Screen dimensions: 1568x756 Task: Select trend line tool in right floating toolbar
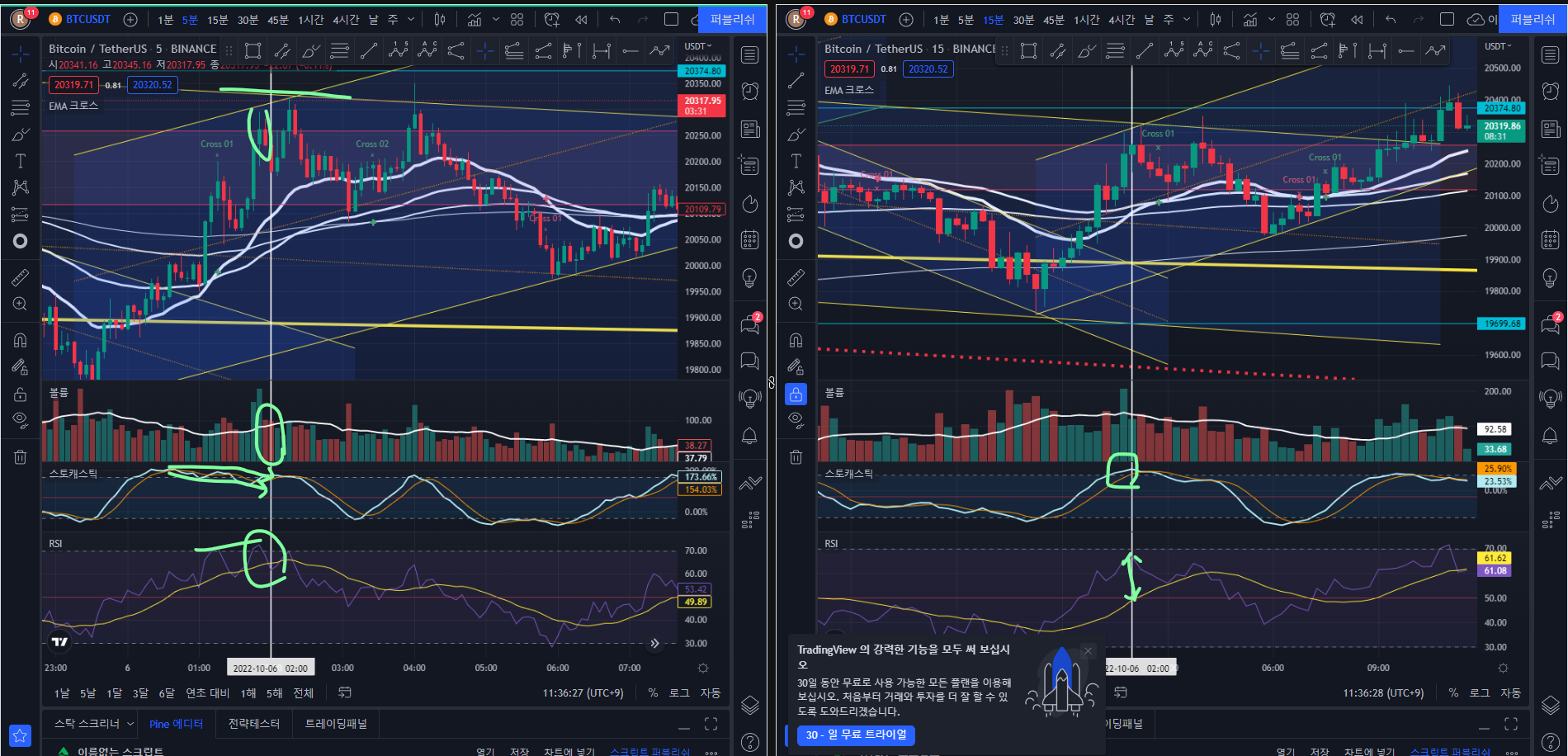[1144, 51]
